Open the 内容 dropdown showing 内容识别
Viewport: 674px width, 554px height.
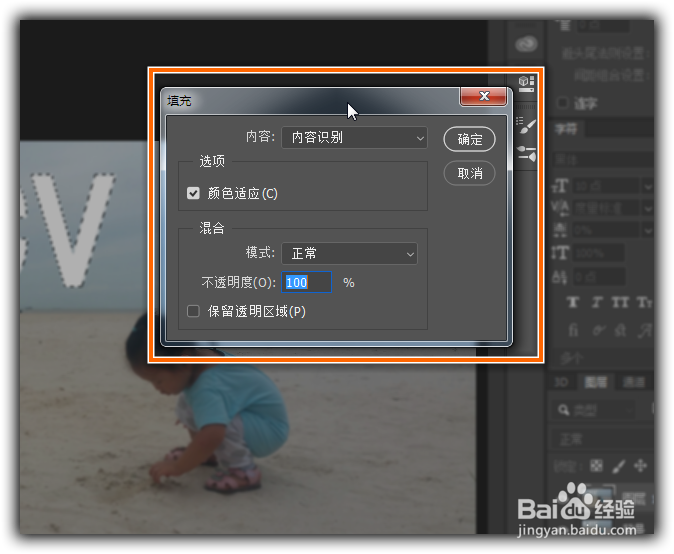click(x=354, y=138)
